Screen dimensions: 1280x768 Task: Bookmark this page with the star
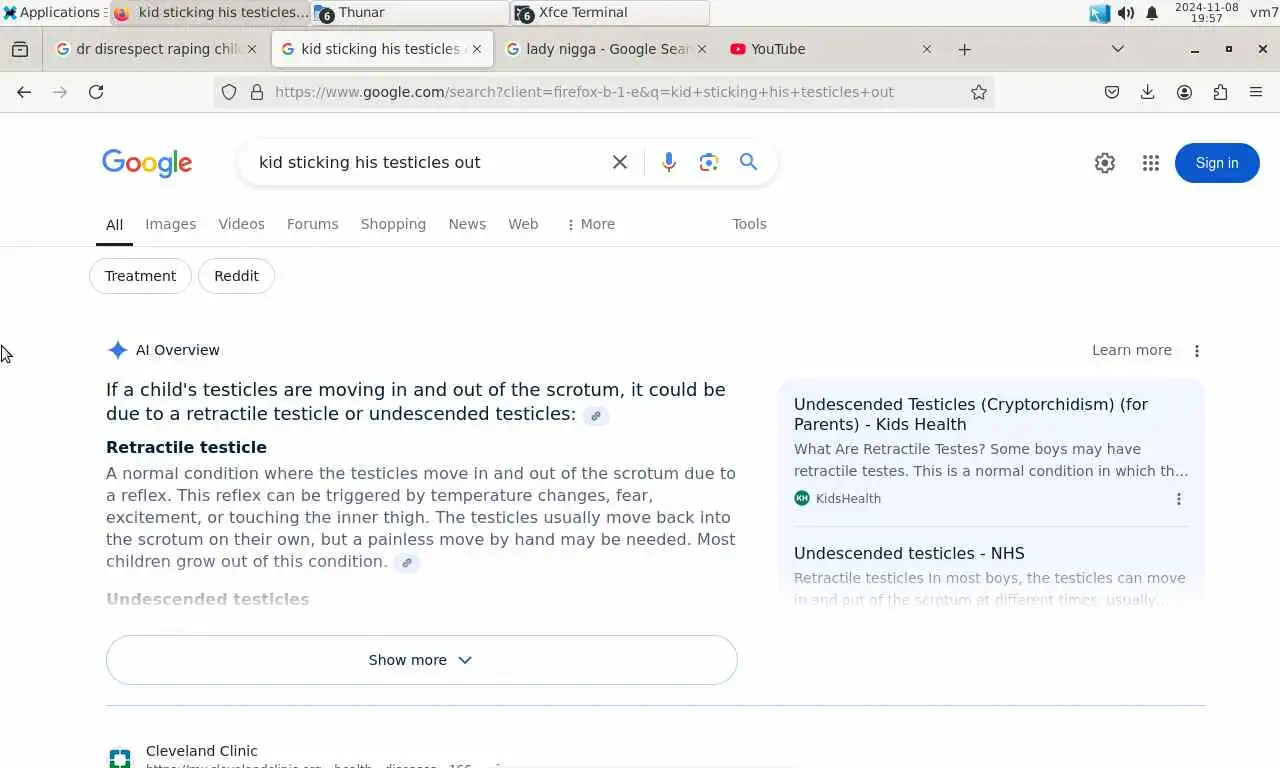[979, 92]
